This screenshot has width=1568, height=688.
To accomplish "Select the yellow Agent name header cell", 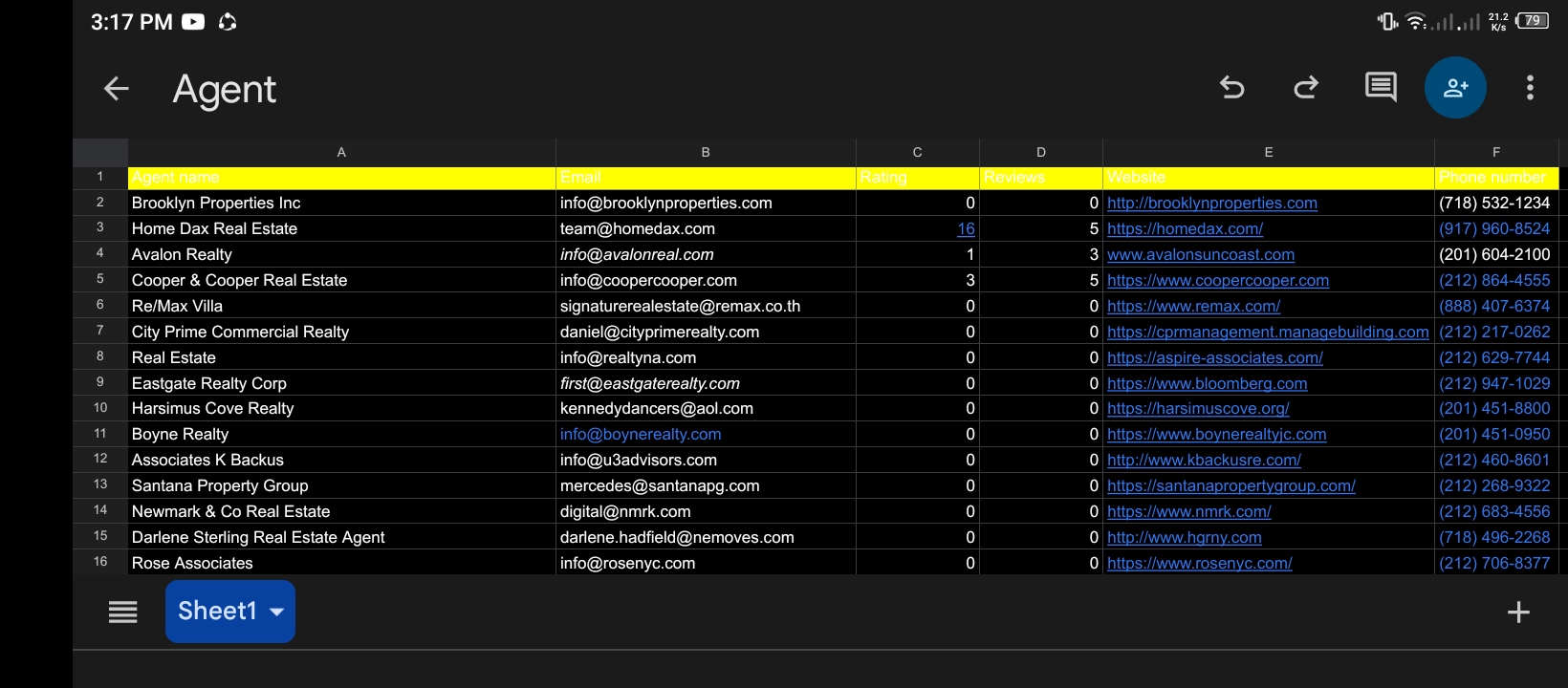I will point(341,178).
